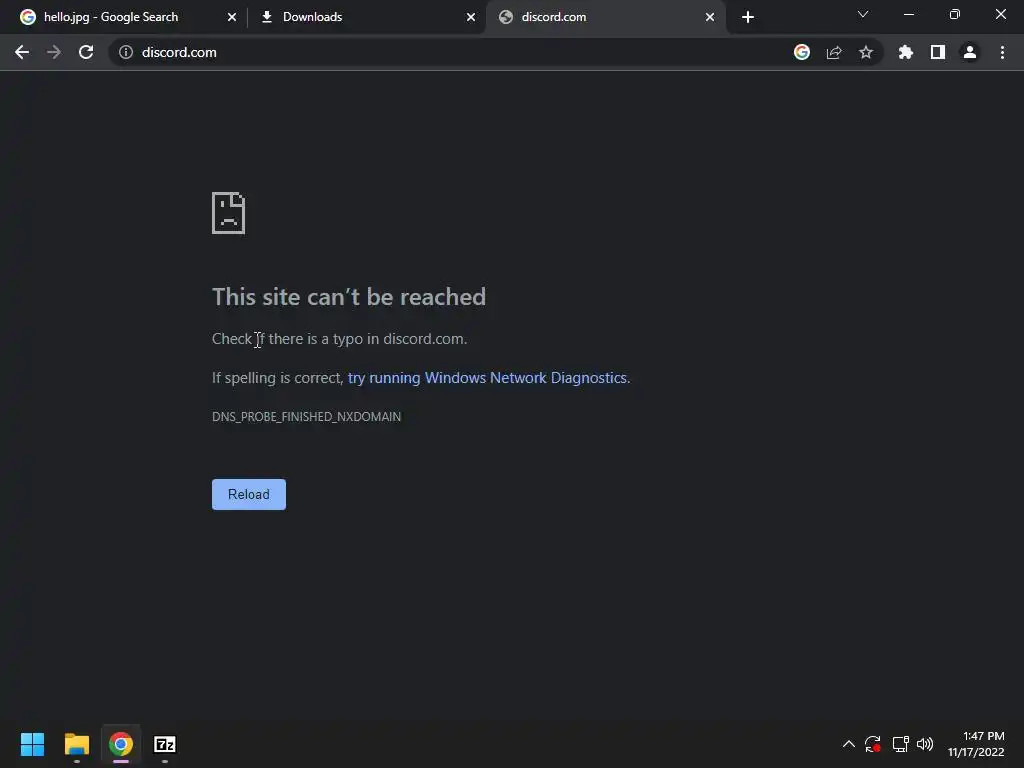View site information icon in address bar
Image resolution: width=1024 pixels, height=768 pixels.
(x=125, y=52)
